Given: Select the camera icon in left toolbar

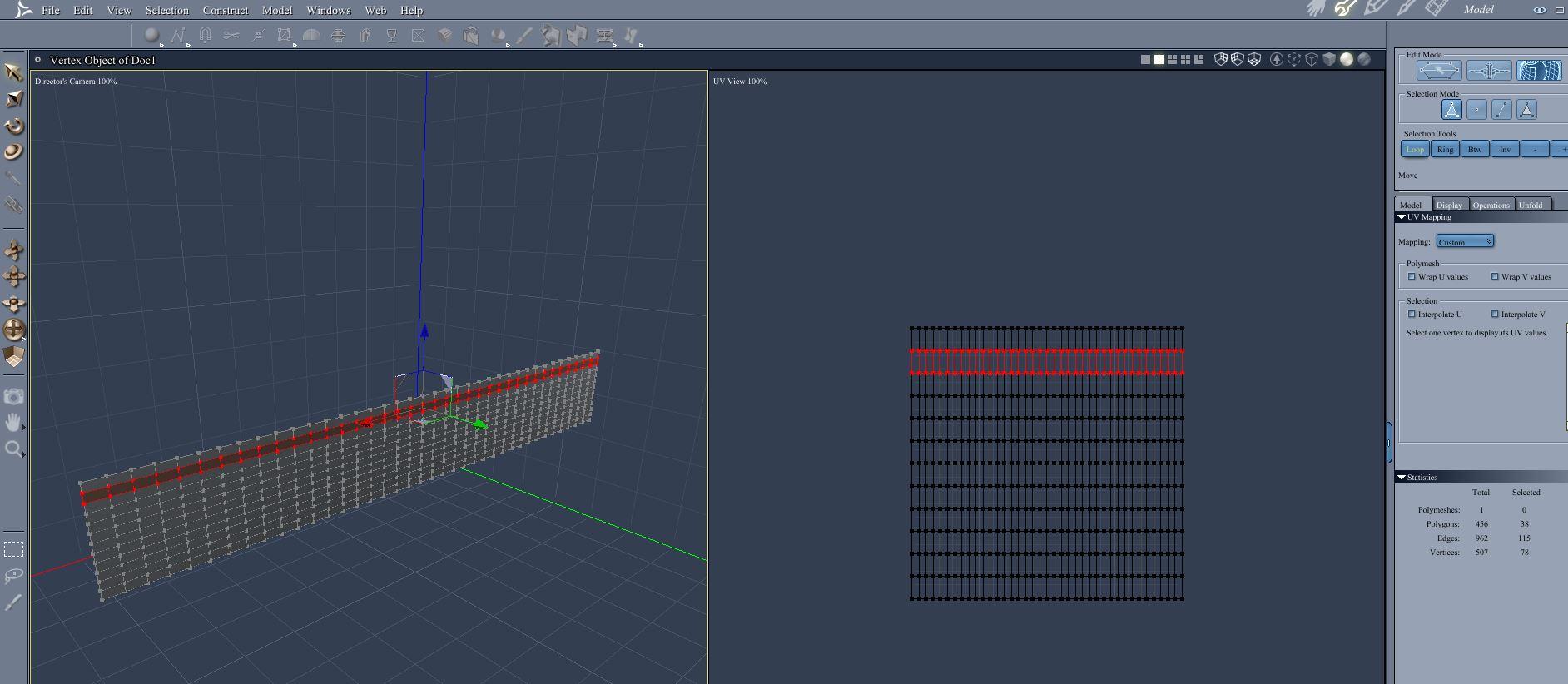Looking at the screenshot, I should click(13, 396).
